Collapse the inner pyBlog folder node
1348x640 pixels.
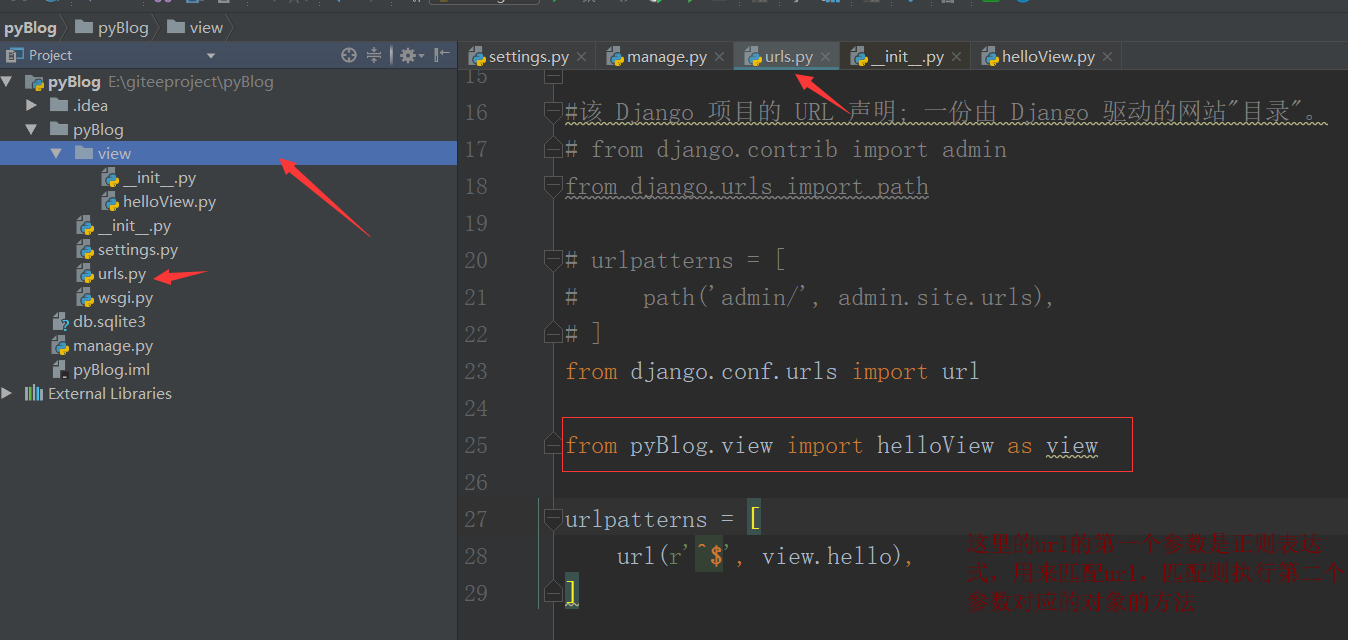tap(32, 129)
